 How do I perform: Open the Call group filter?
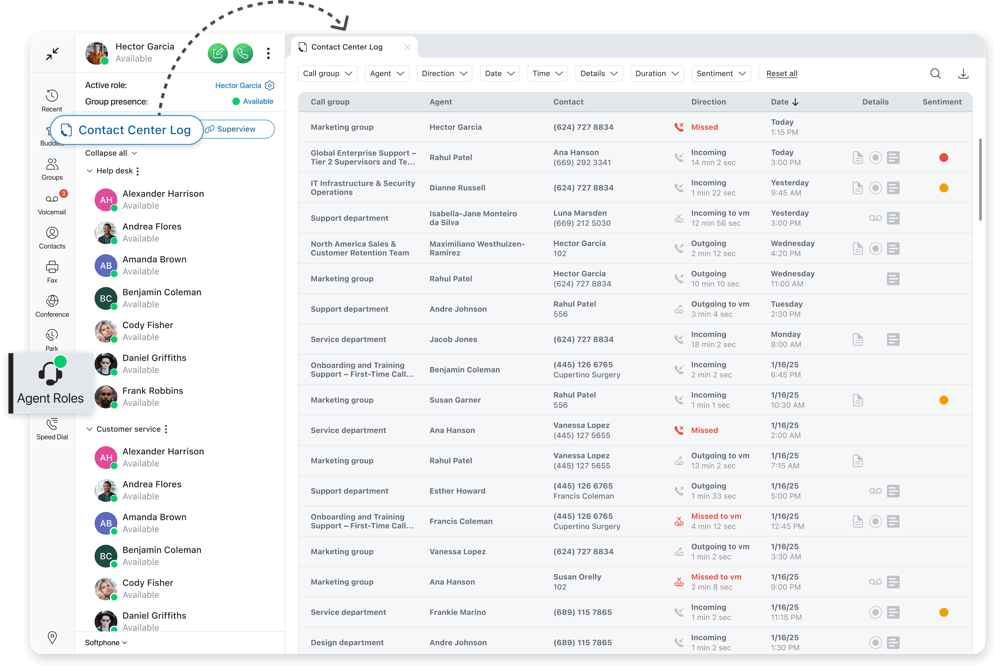point(327,73)
